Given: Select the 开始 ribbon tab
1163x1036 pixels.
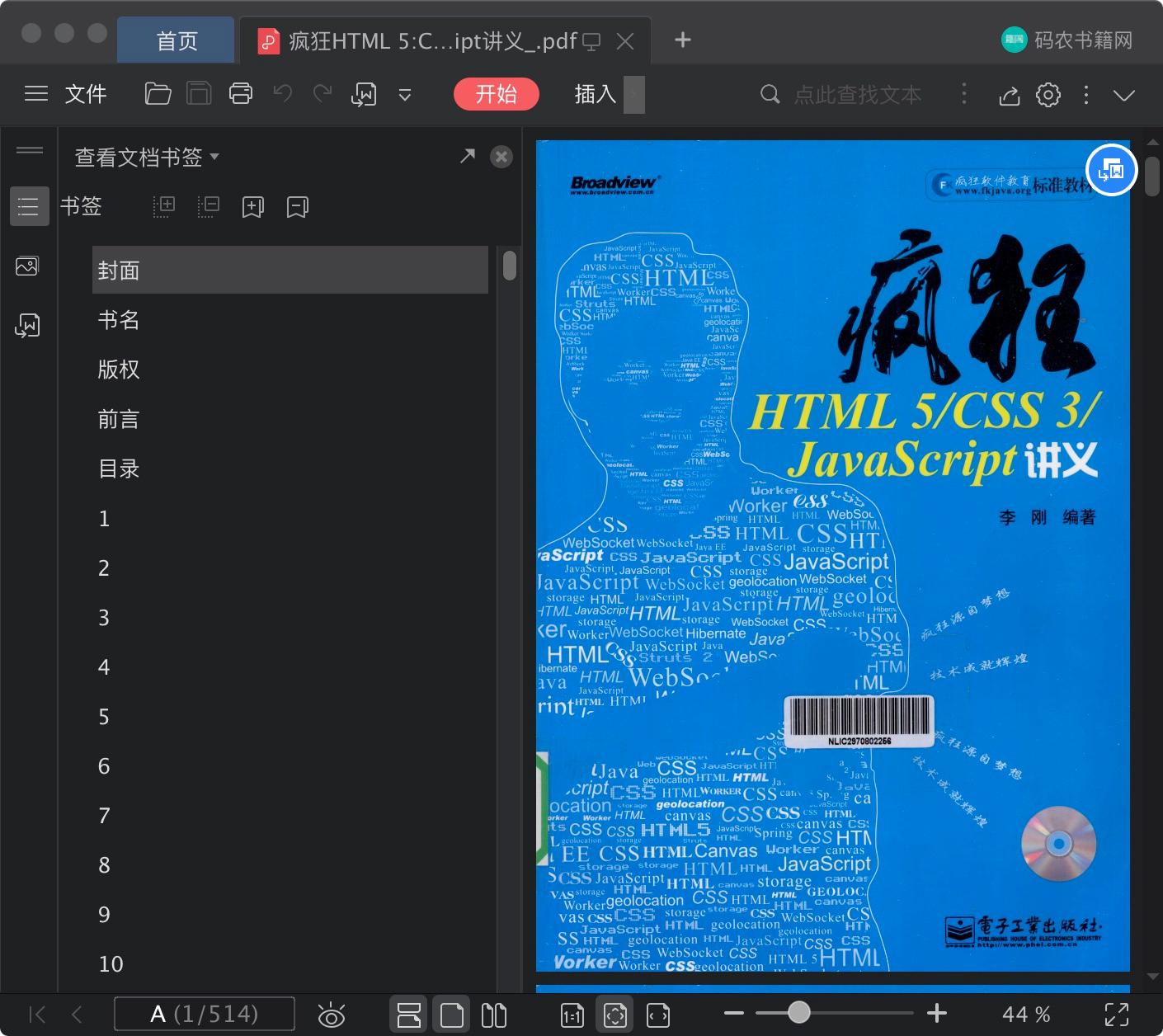Looking at the screenshot, I should 497,94.
